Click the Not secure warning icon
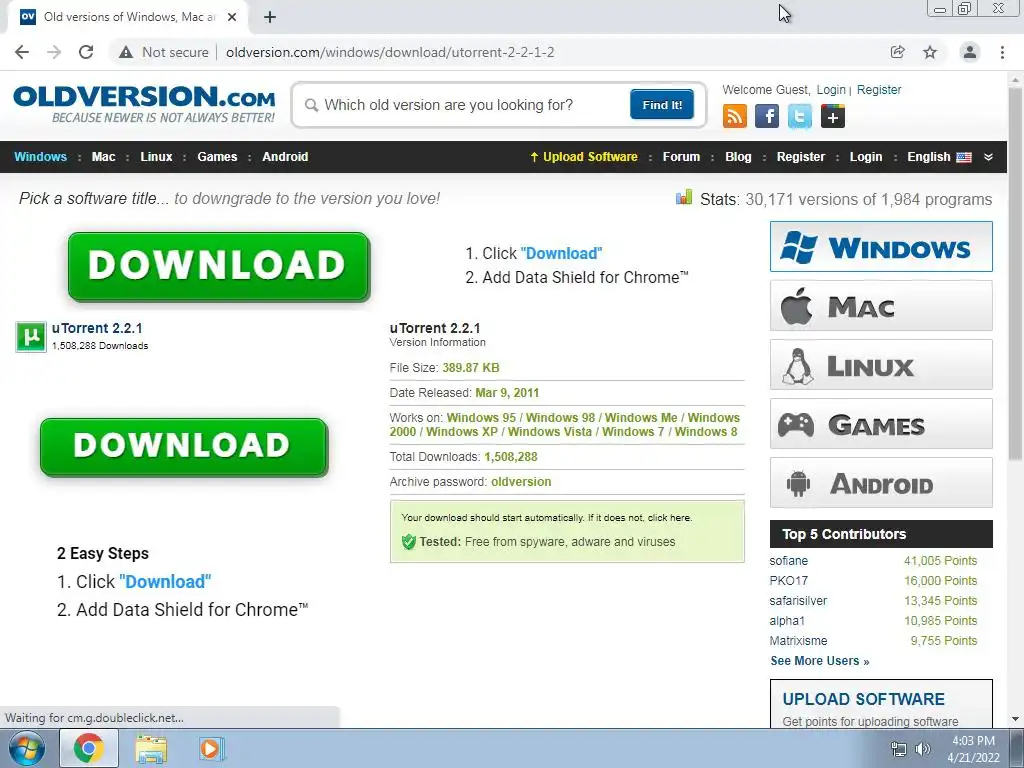Image resolution: width=1024 pixels, height=768 pixels. pyautogui.click(x=126, y=52)
